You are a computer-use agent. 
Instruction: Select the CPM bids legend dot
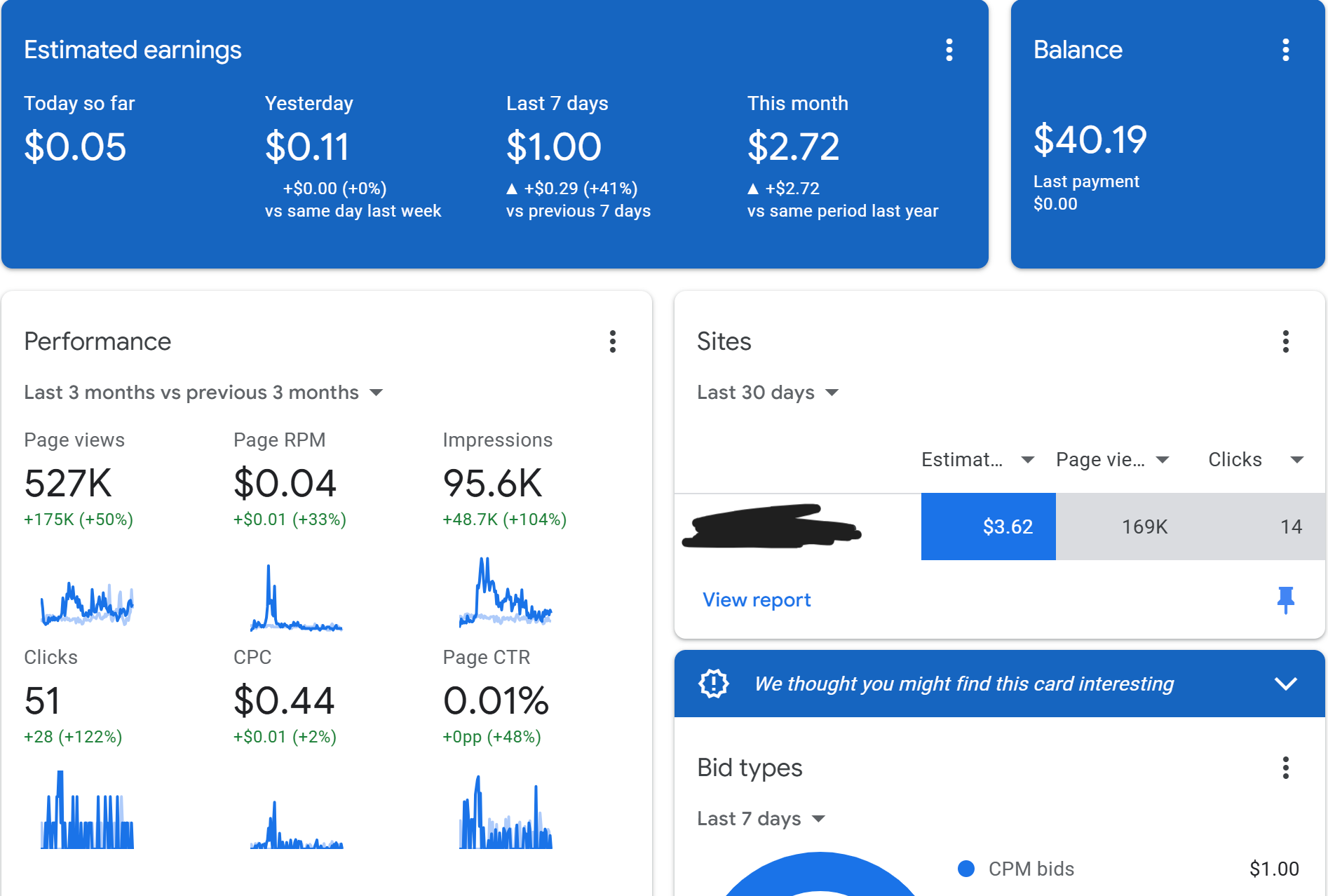point(965,869)
